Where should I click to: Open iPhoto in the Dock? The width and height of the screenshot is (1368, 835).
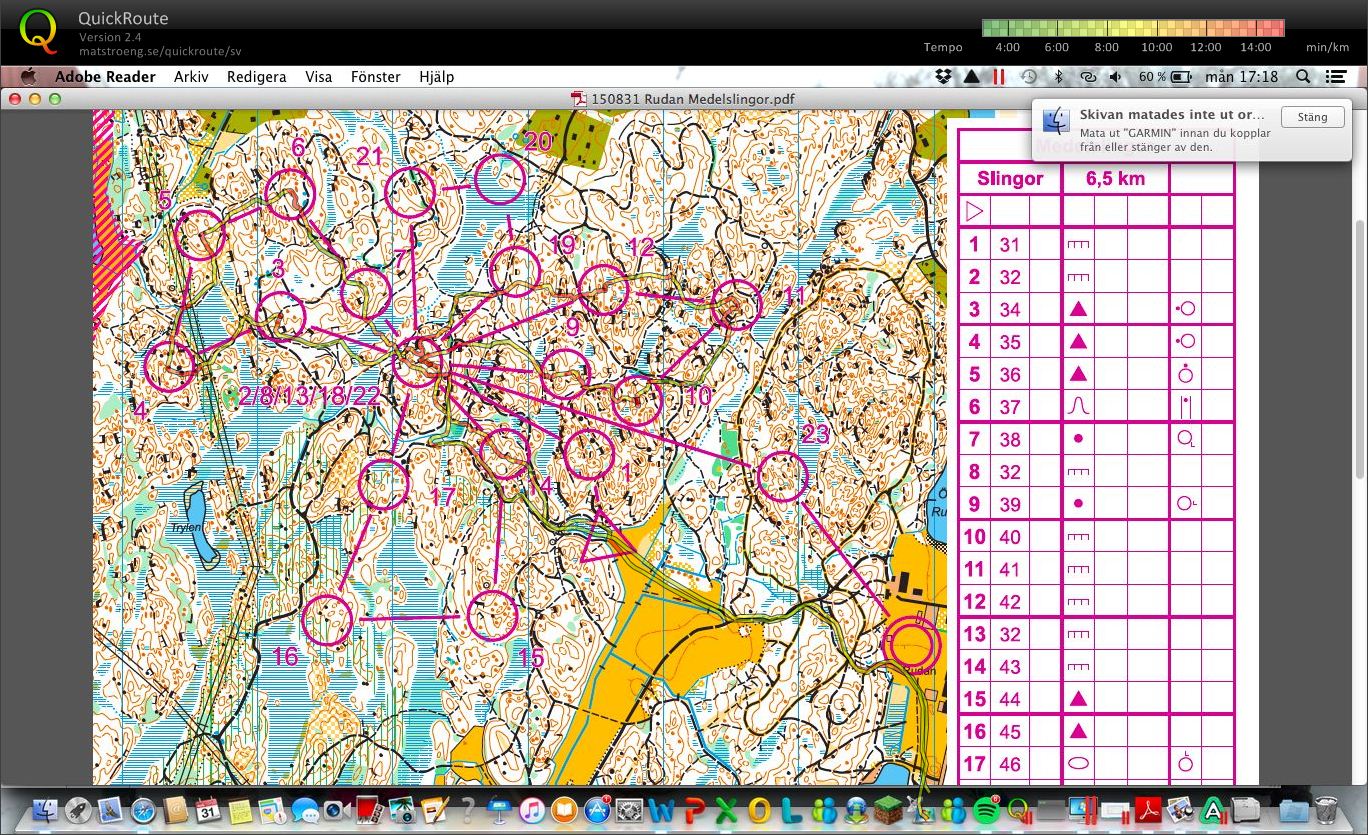pyautogui.click(x=402, y=811)
